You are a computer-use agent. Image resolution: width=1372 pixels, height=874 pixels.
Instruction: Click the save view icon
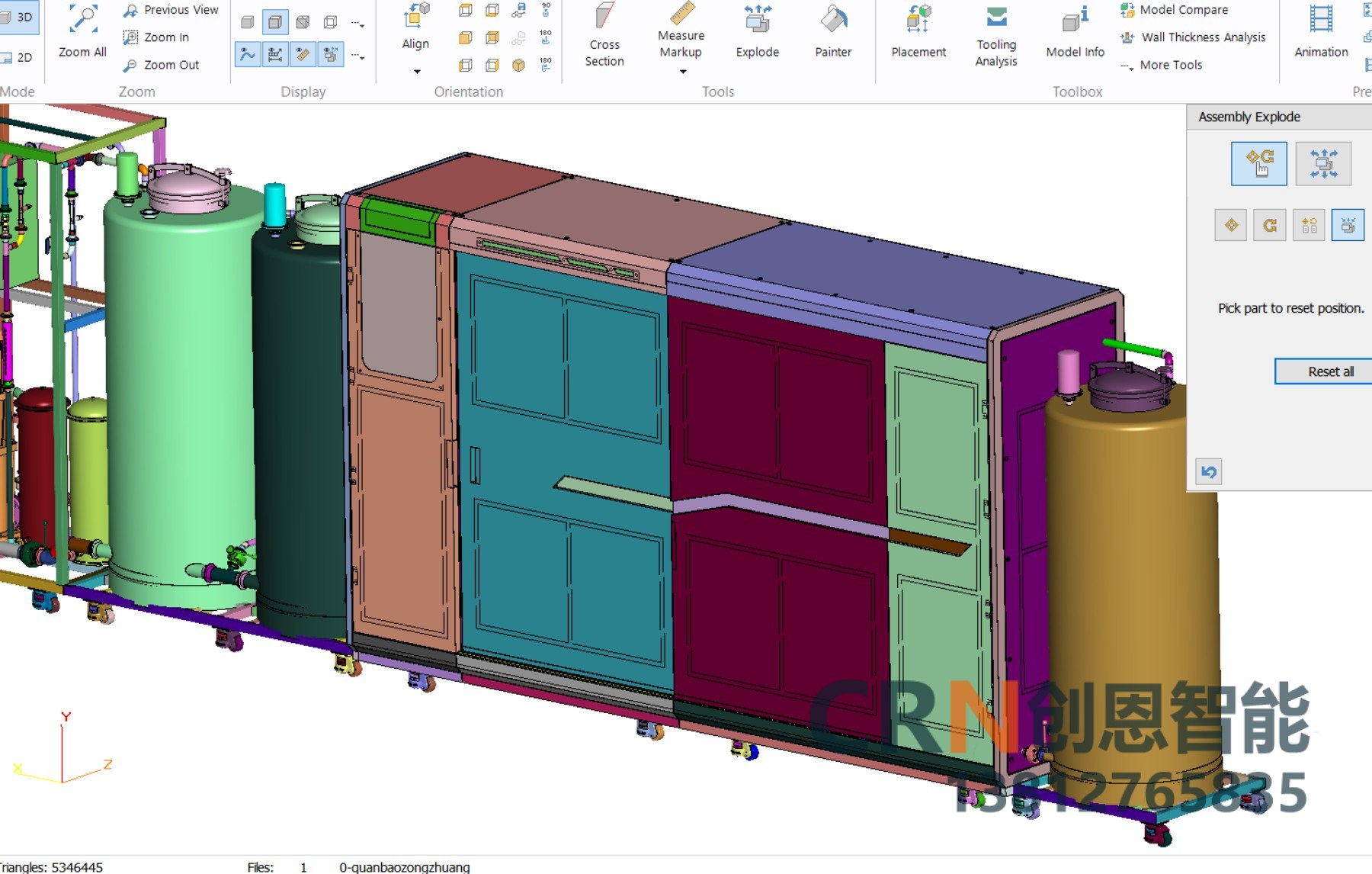(x=518, y=10)
